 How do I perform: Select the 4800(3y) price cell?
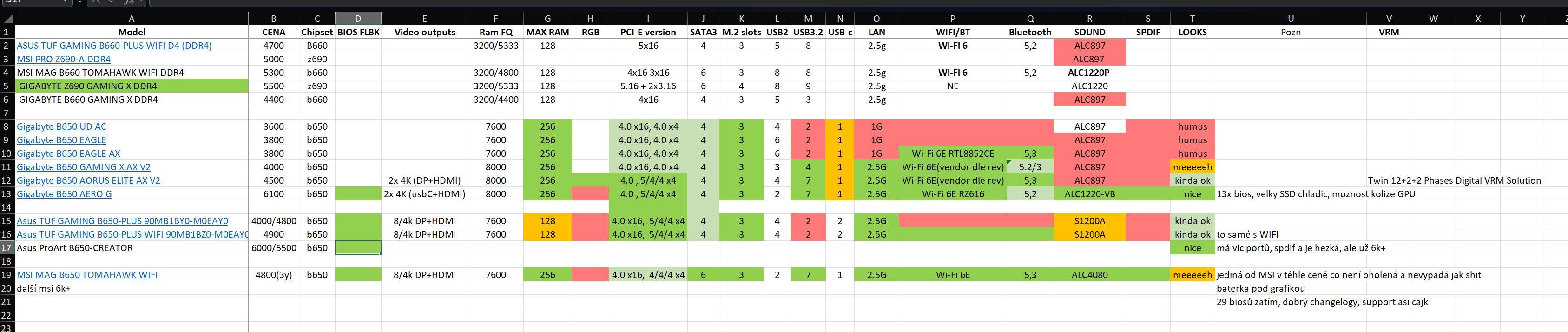tap(273, 275)
